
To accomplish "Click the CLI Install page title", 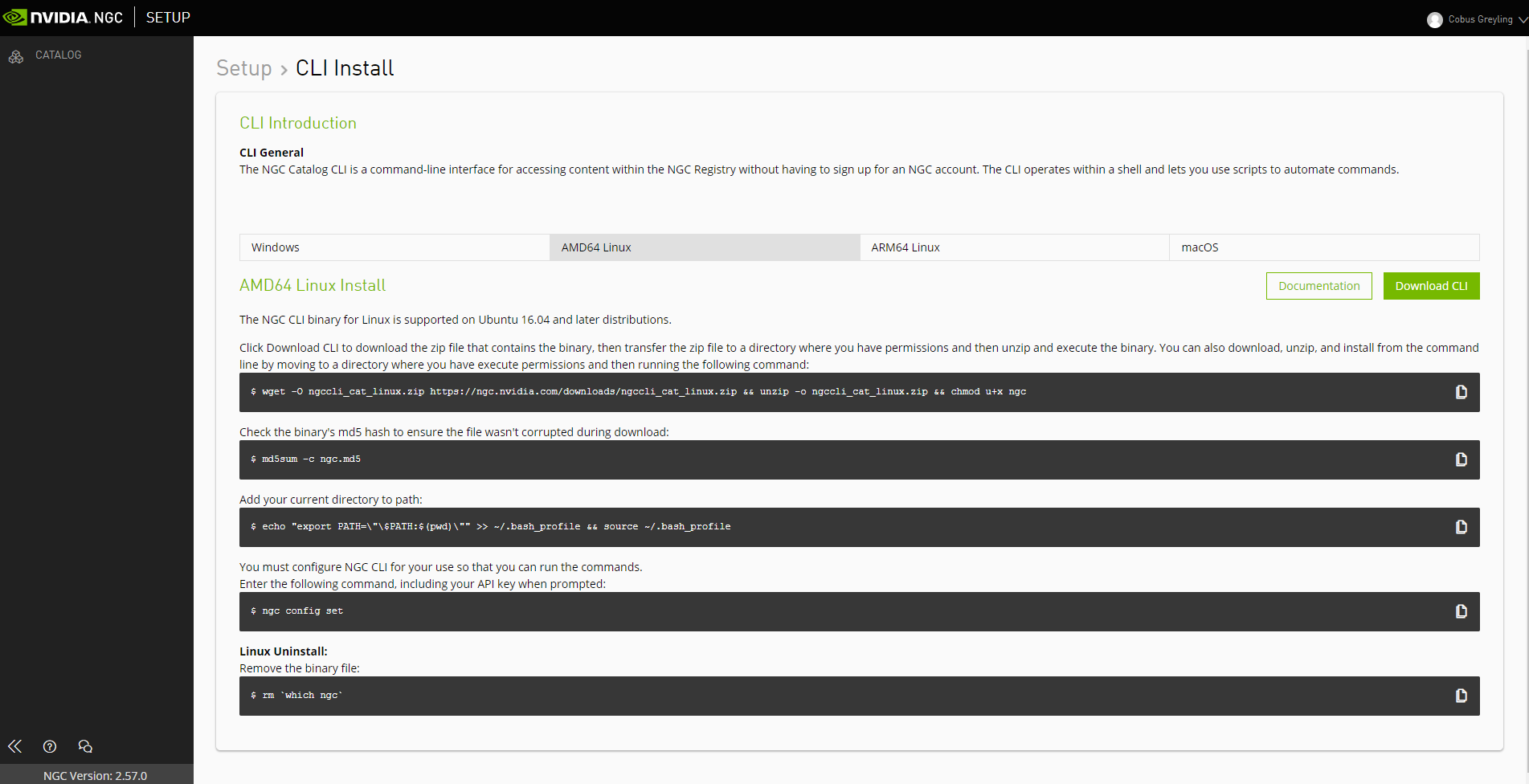I will click(x=345, y=68).
